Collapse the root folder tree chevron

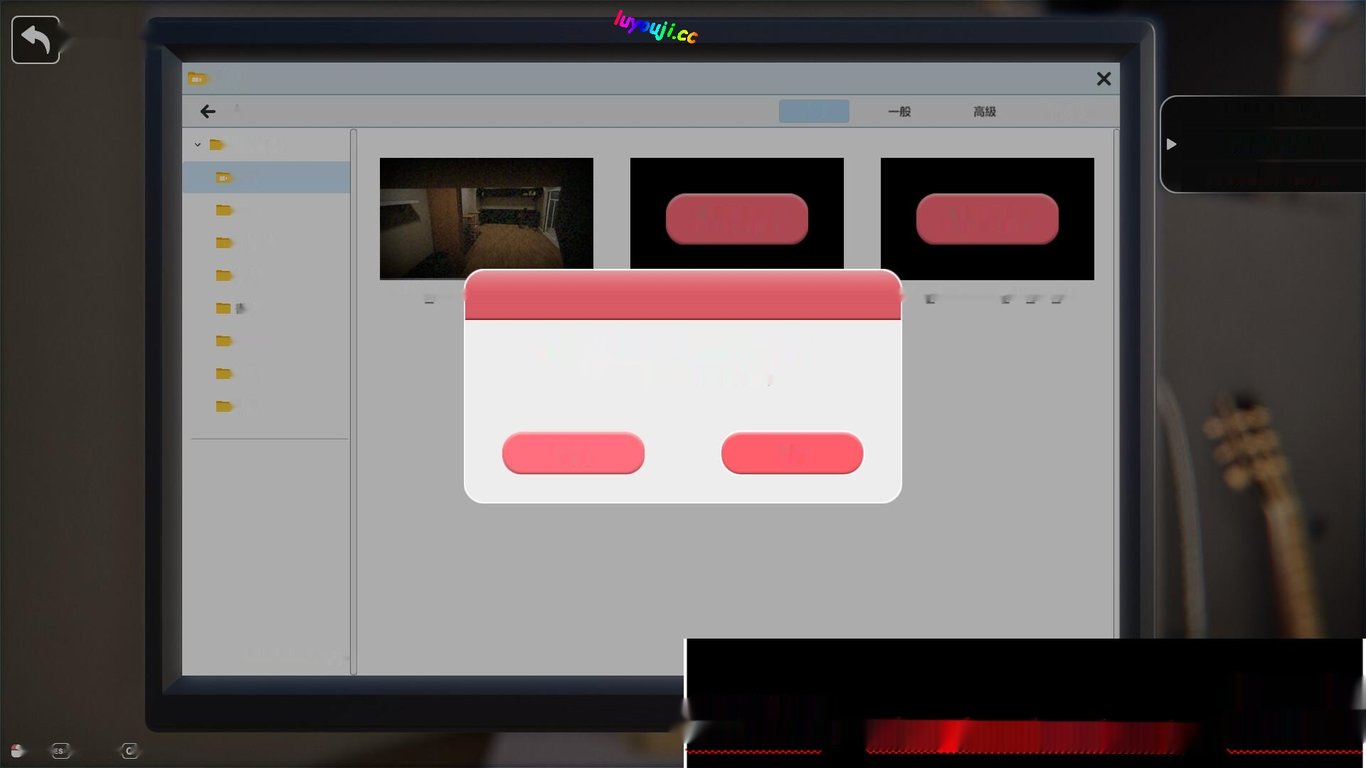197,145
